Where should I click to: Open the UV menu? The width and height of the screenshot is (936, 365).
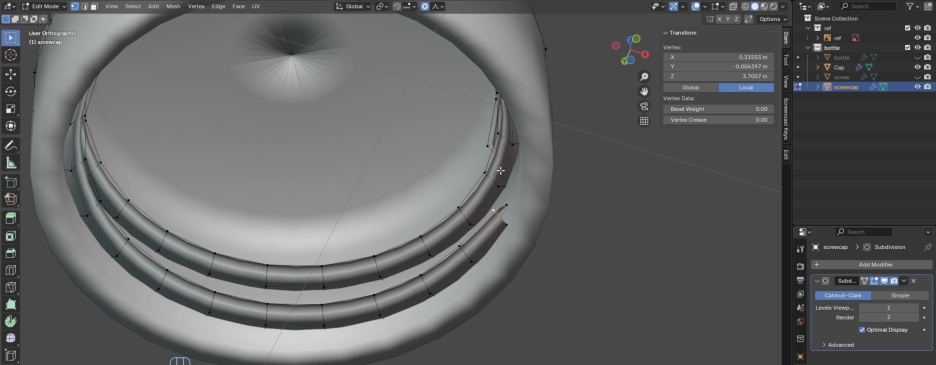tap(255, 6)
